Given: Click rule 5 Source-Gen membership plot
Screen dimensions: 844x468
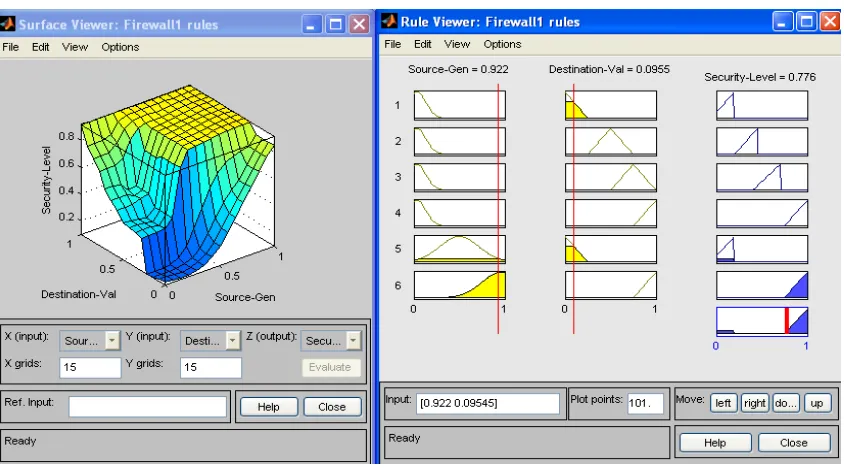Looking at the screenshot, I should pyautogui.click(x=460, y=249).
